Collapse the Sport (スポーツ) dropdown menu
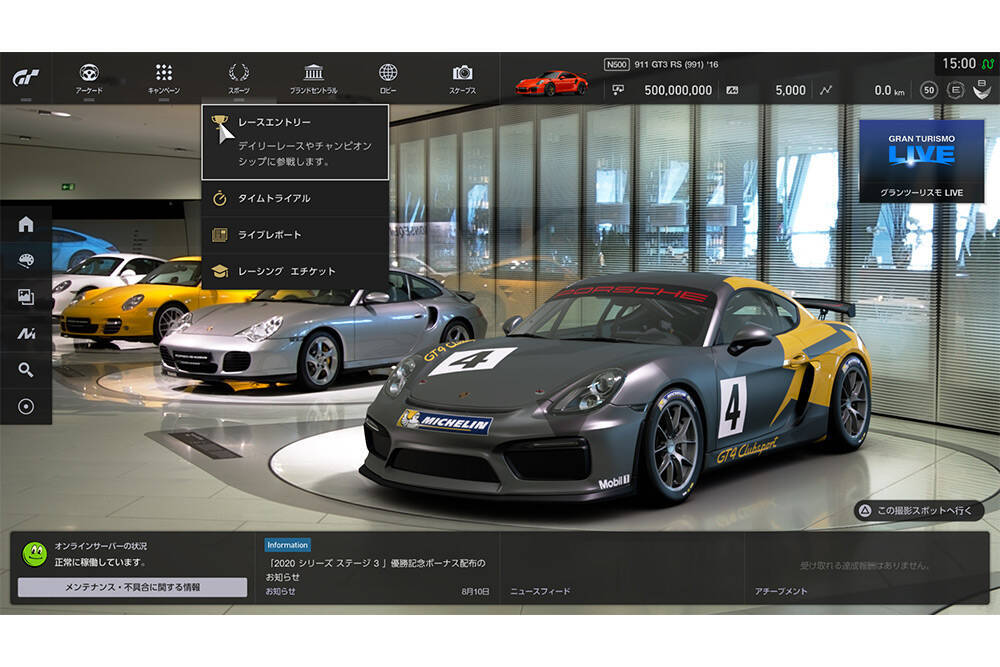 click(238, 78)
